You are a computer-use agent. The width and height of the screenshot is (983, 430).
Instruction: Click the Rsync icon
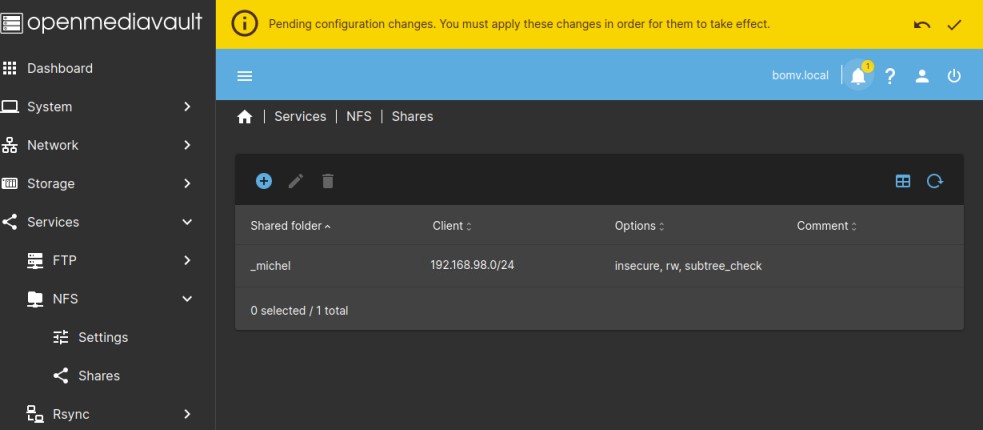pyautogui.click(x=35, y=414)
